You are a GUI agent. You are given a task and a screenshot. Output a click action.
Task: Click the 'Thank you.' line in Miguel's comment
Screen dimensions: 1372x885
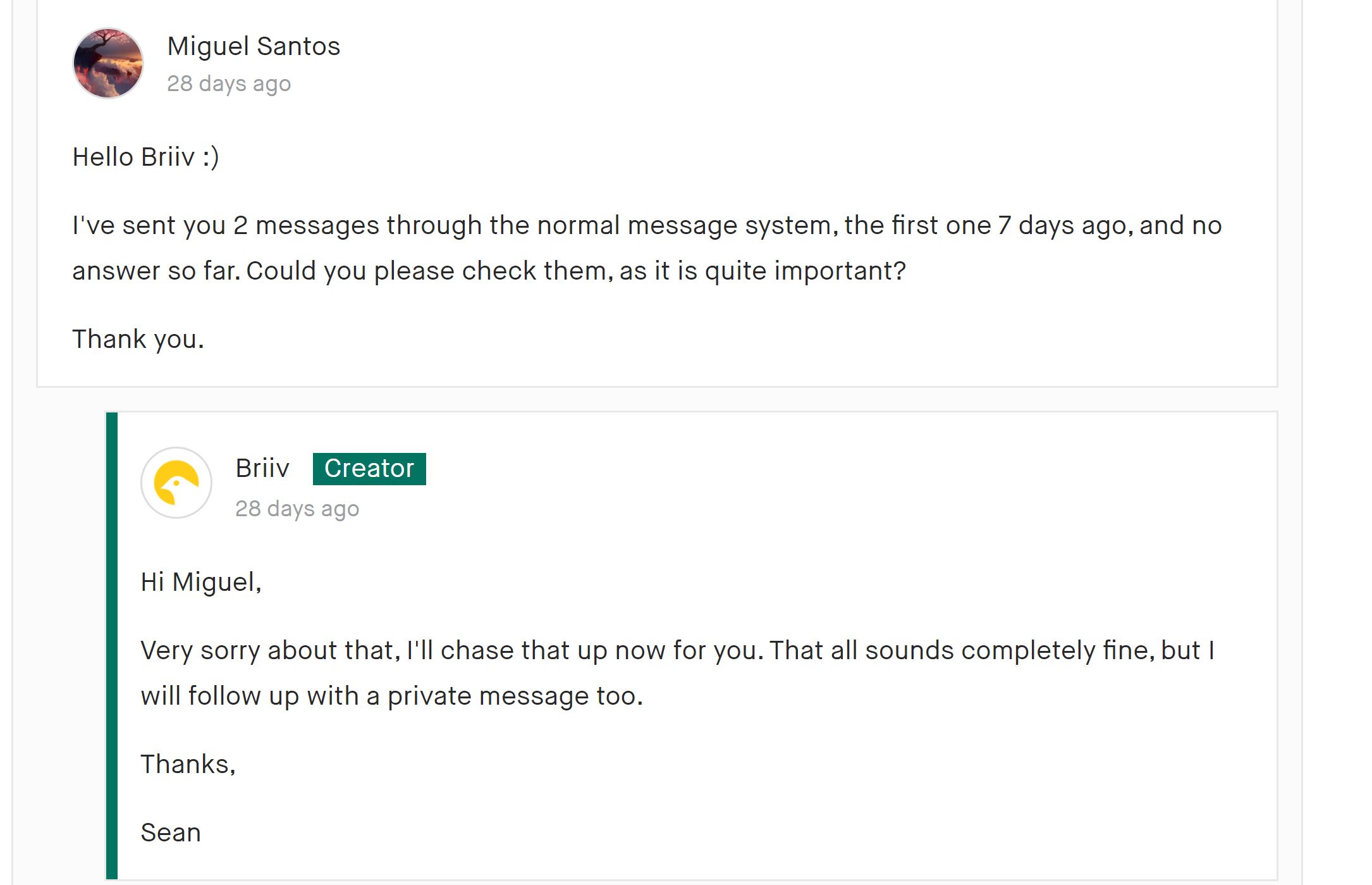tap(138, 339)
